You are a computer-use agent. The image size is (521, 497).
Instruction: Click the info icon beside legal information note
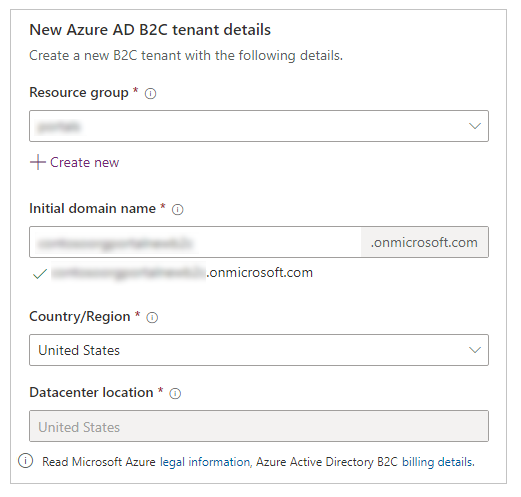point(26,461)
